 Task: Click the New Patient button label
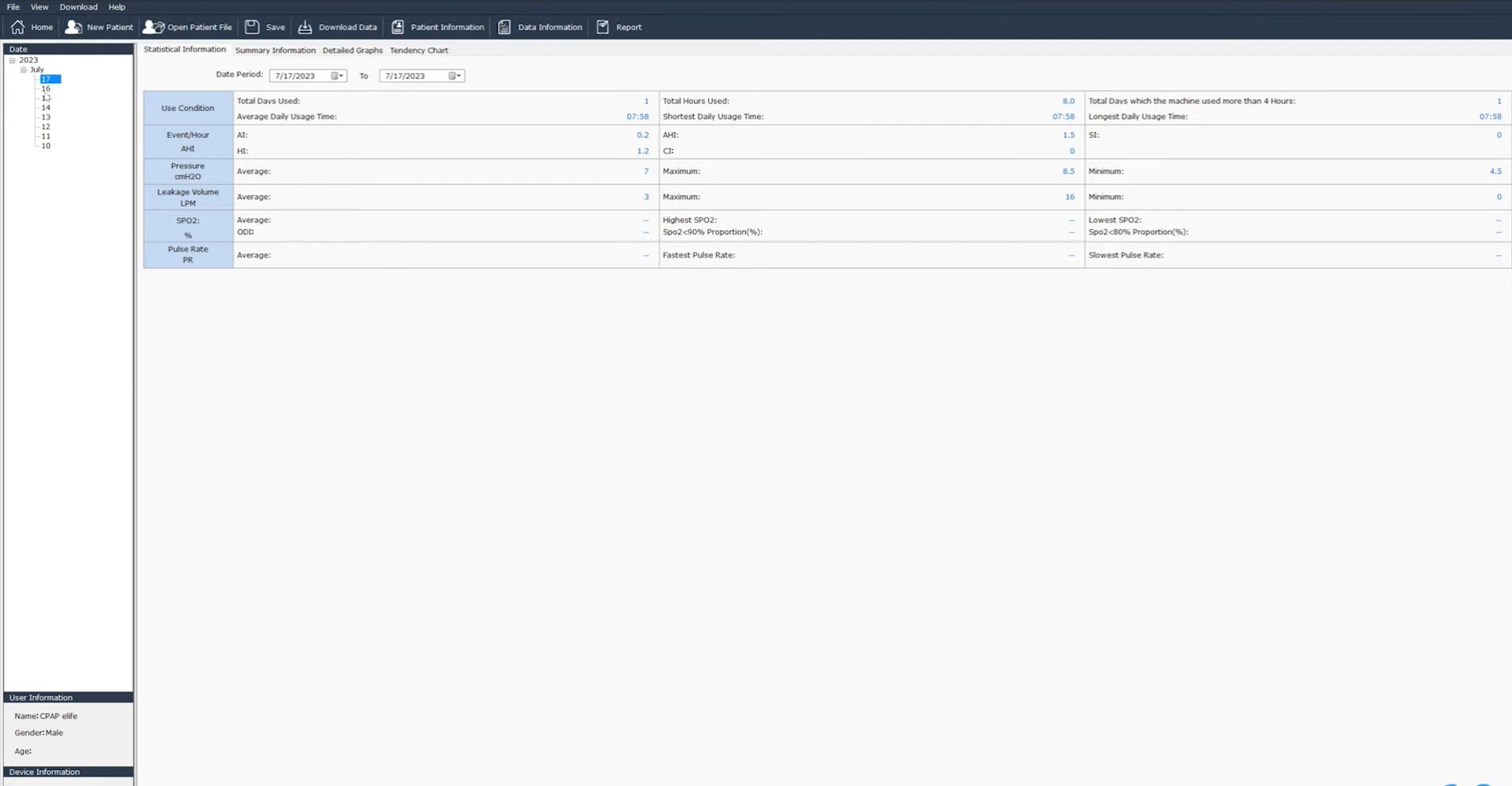point(110,27)
